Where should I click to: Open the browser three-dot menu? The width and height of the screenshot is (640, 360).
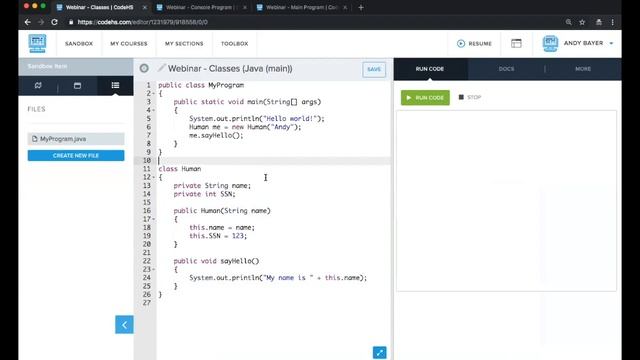[613, 22]
